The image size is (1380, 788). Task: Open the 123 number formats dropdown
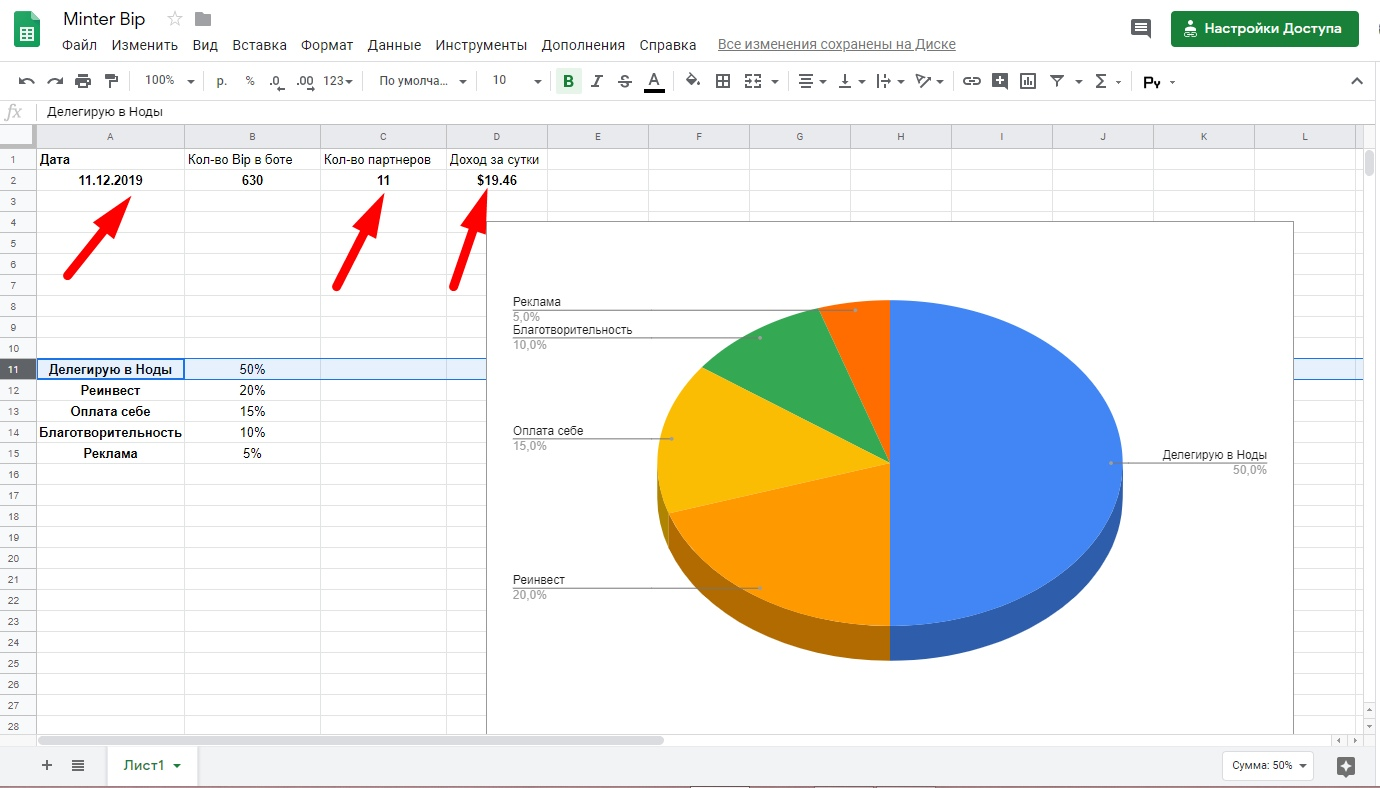[x=338, y=81]
